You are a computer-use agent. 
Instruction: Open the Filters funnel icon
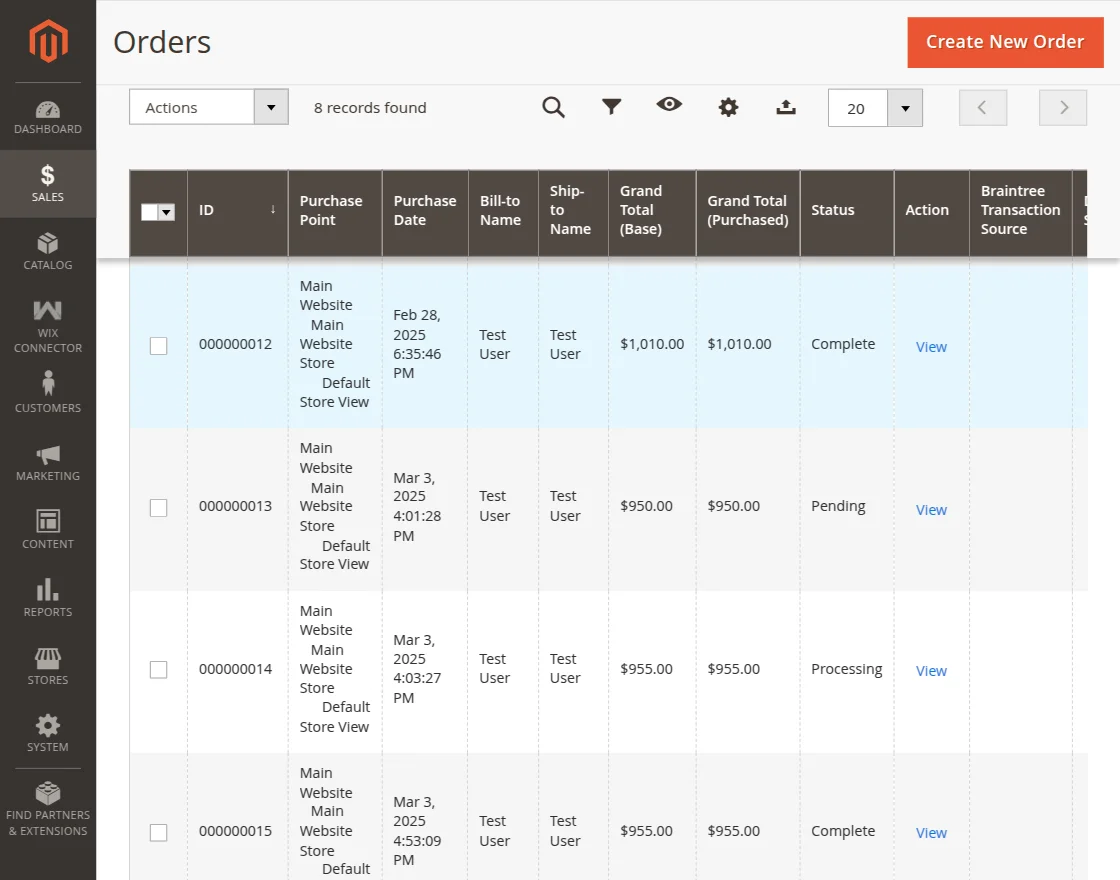[611, 107]
